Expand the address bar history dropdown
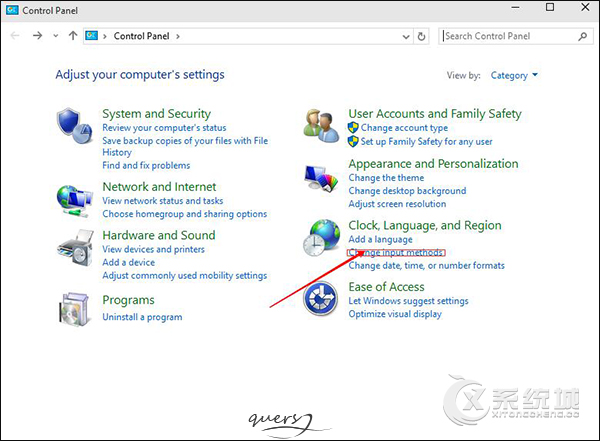The image size is (600, 441). tap(406, 37)
